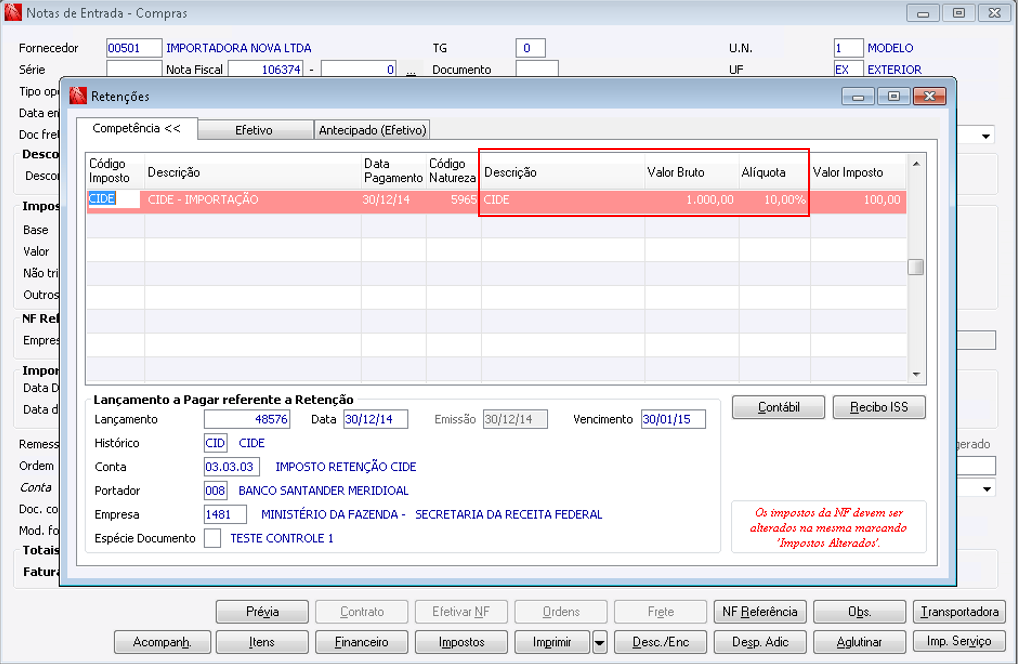Open the Financeiro button
This screenshot has width=1018, height=664.
pos(362,642)
